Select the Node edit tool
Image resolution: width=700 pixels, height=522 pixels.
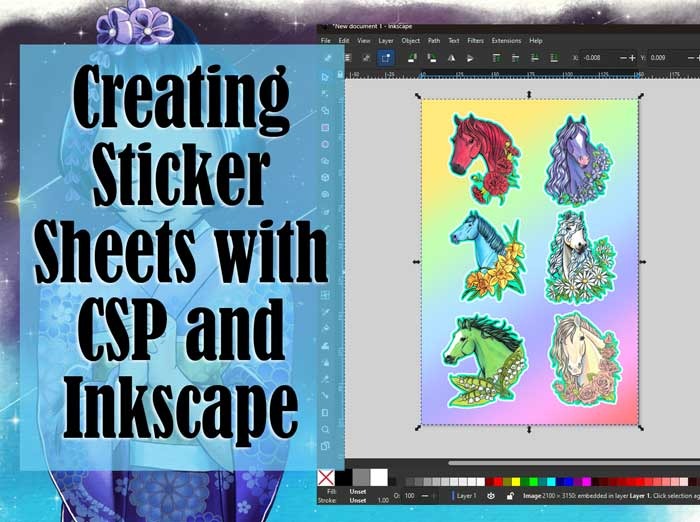tap(325, 94)
